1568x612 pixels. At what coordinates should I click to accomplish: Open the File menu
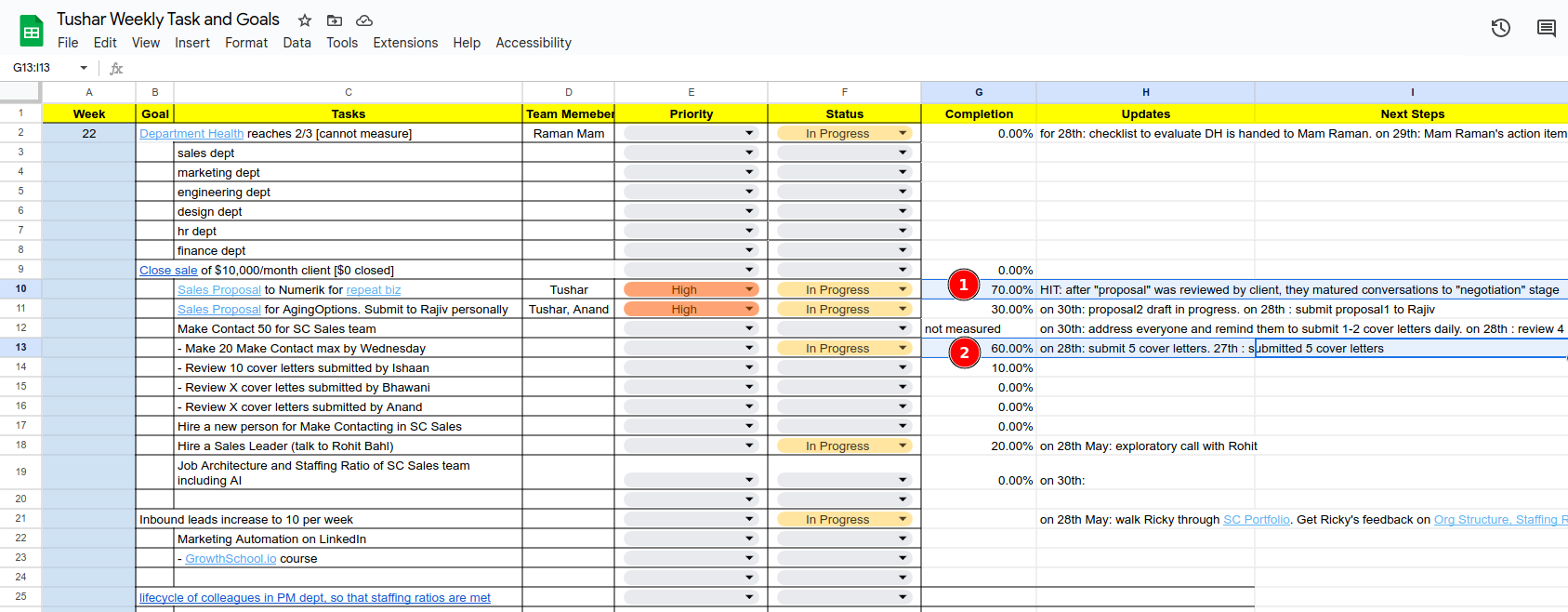click(68, 43)
